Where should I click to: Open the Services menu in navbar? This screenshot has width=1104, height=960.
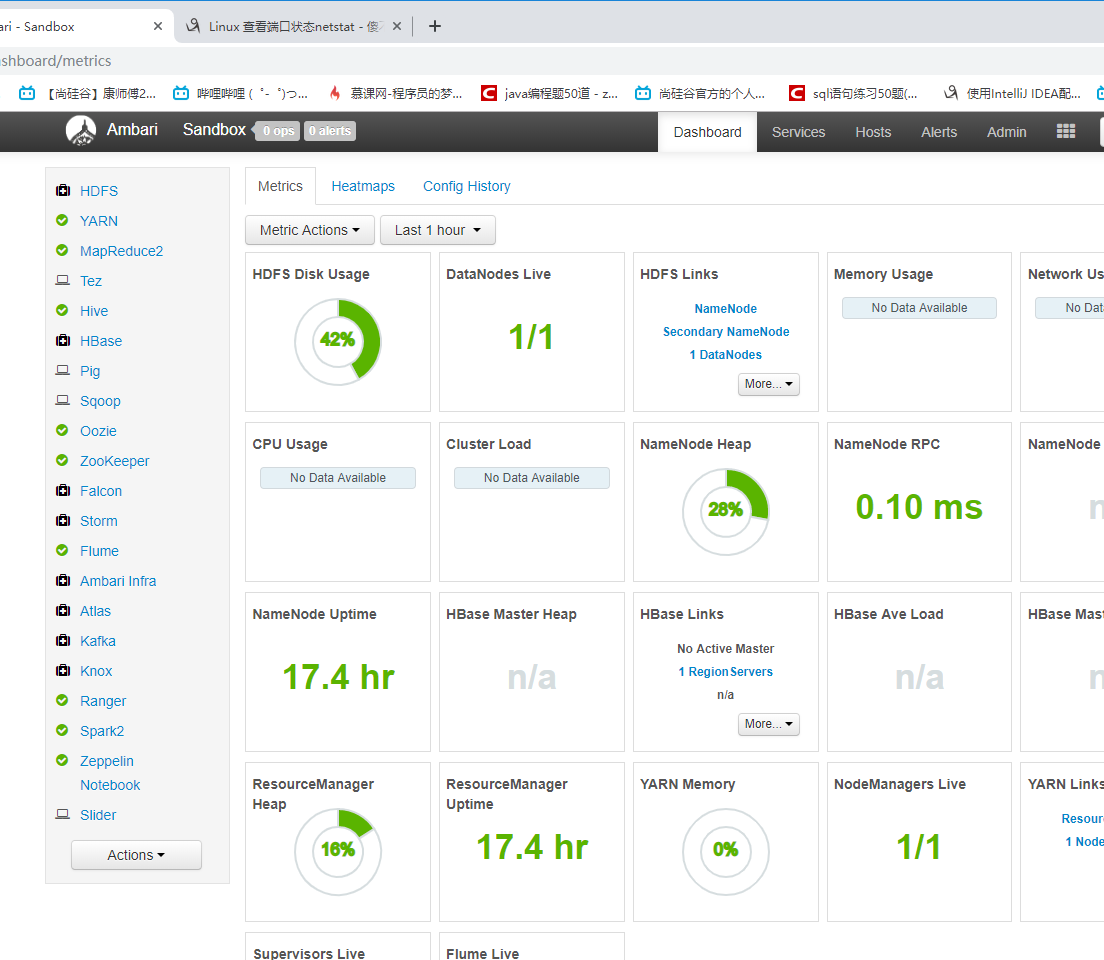798,132
